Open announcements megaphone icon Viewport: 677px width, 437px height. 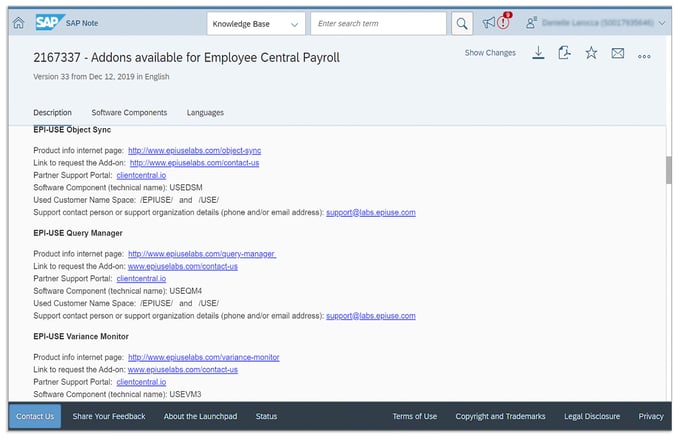(x=488, y=22)
